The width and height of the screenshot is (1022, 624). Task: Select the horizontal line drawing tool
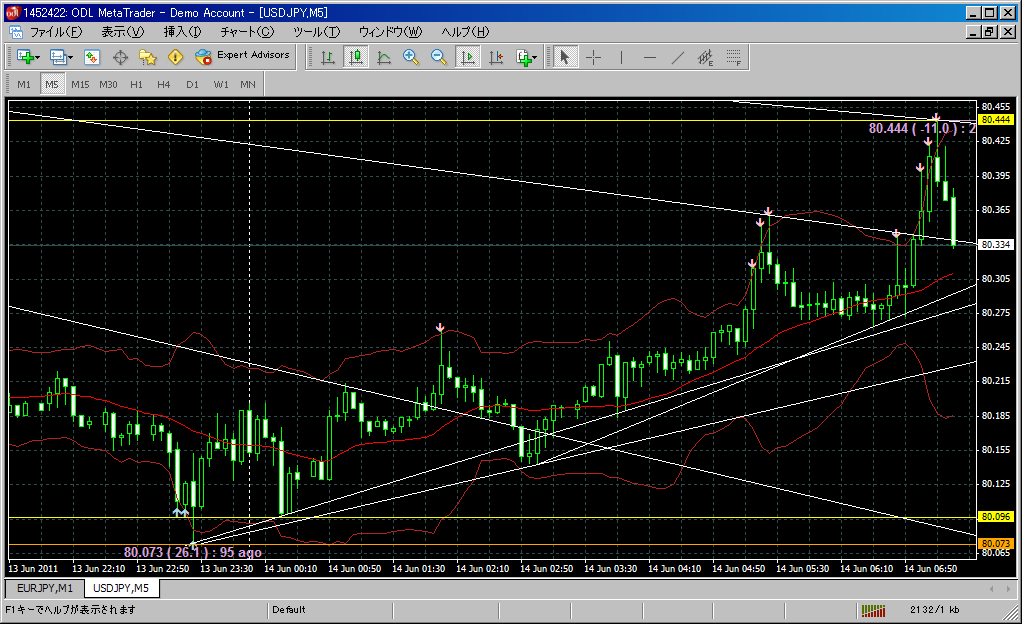(x=650, y=57)
